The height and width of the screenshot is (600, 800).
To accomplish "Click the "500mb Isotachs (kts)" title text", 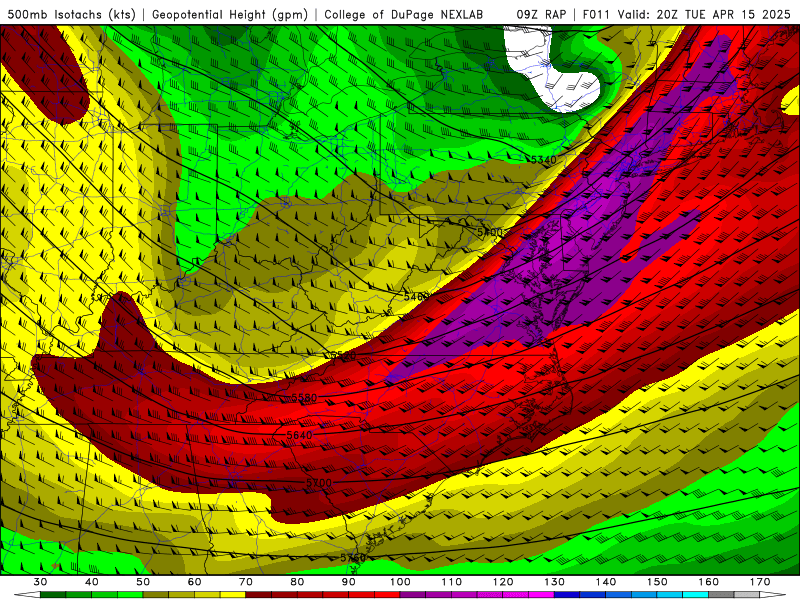I will point(71,15).
